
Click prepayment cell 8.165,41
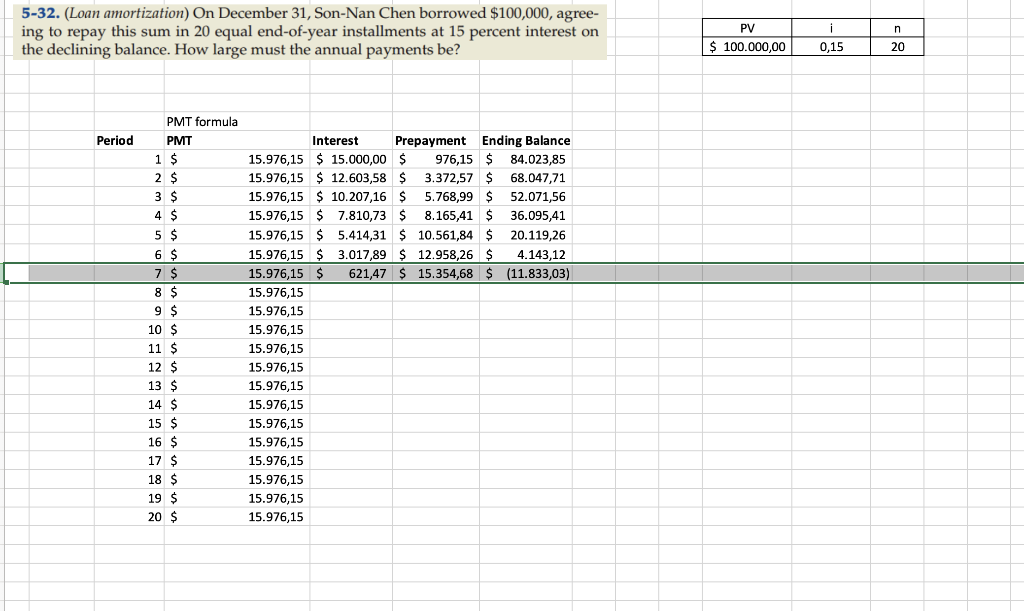pos(436,216)
